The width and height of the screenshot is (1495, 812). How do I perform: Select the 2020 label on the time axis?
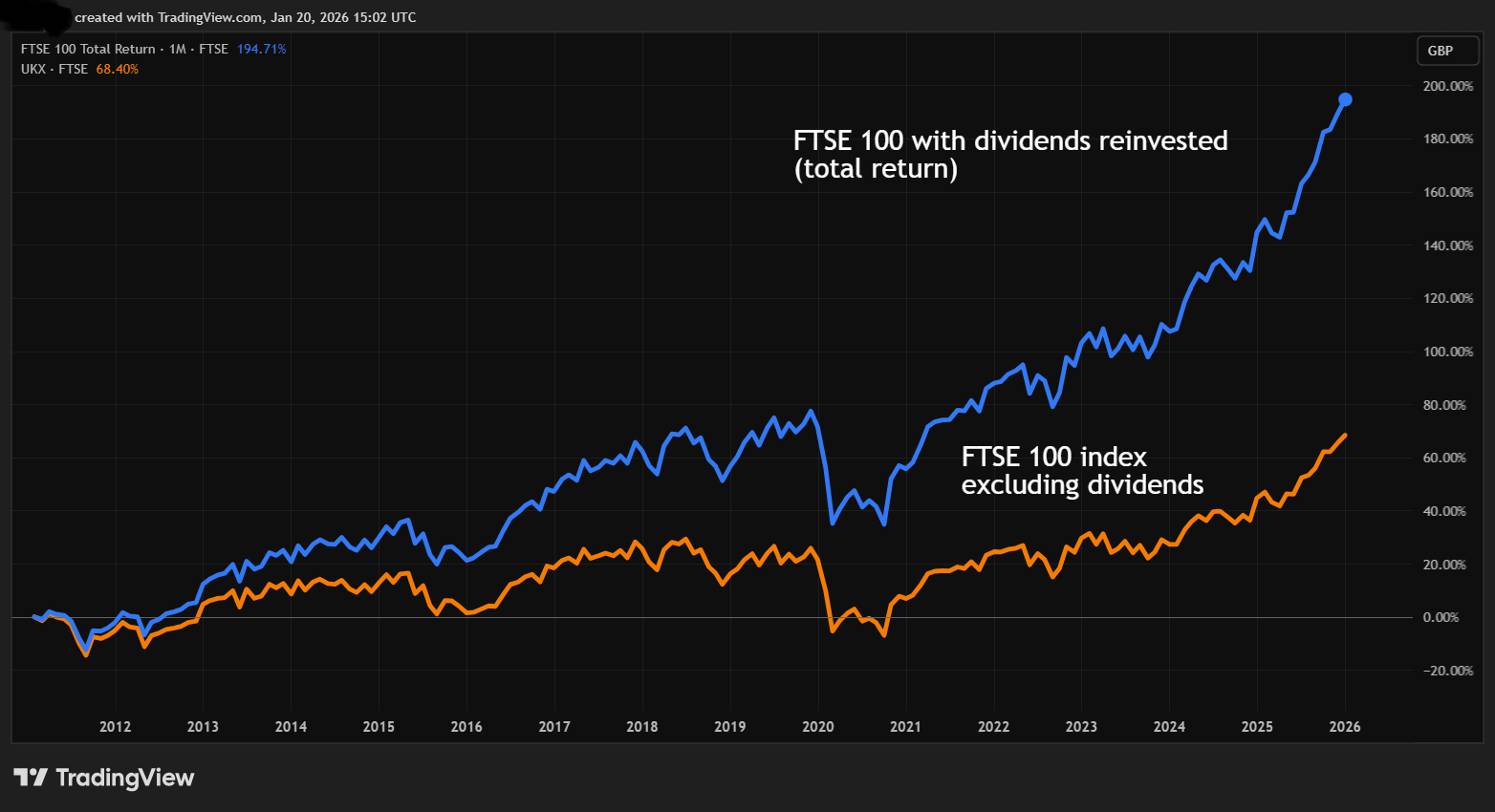pos(818,726)
